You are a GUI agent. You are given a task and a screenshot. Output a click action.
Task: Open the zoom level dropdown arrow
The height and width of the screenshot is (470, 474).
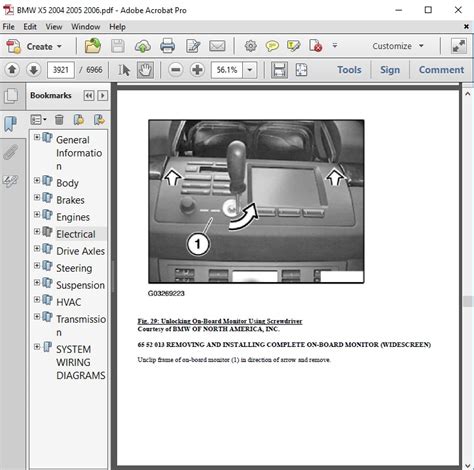point(250,70)
